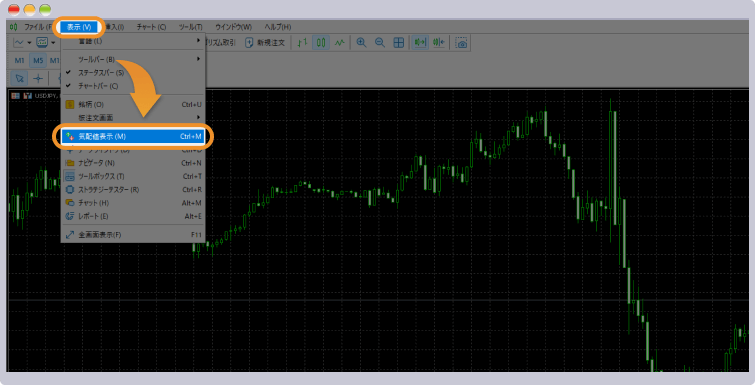Toggle auto scroll chart button
Image resolution: width=755 pixels, height=385 pixels.
pos(420,43)
